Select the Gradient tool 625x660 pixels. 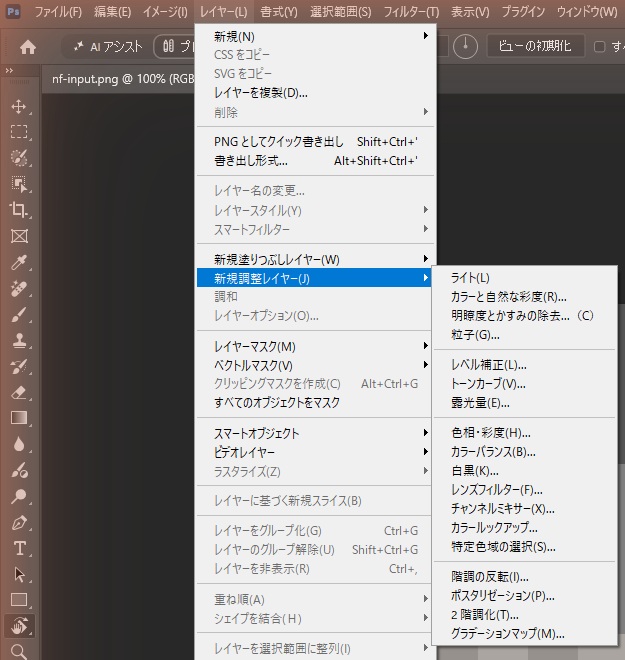(19, 418)
